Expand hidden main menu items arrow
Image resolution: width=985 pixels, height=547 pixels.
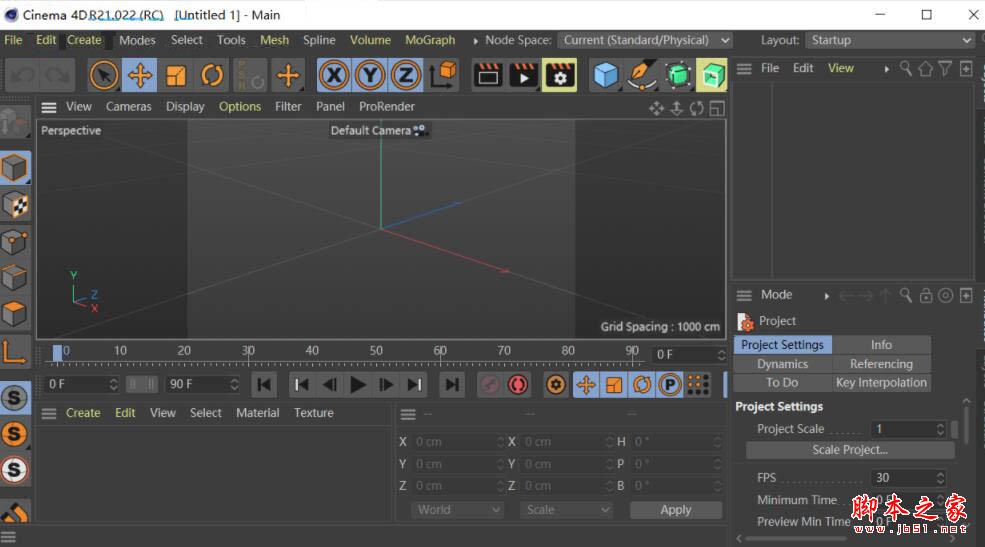[476, 41]
